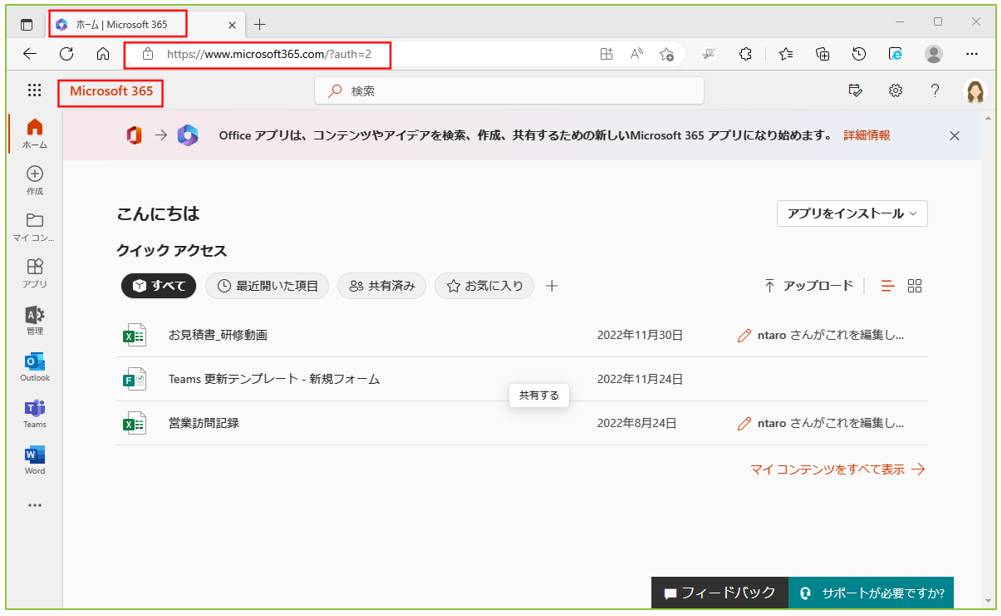Add page to favorites star

[666, 54]
